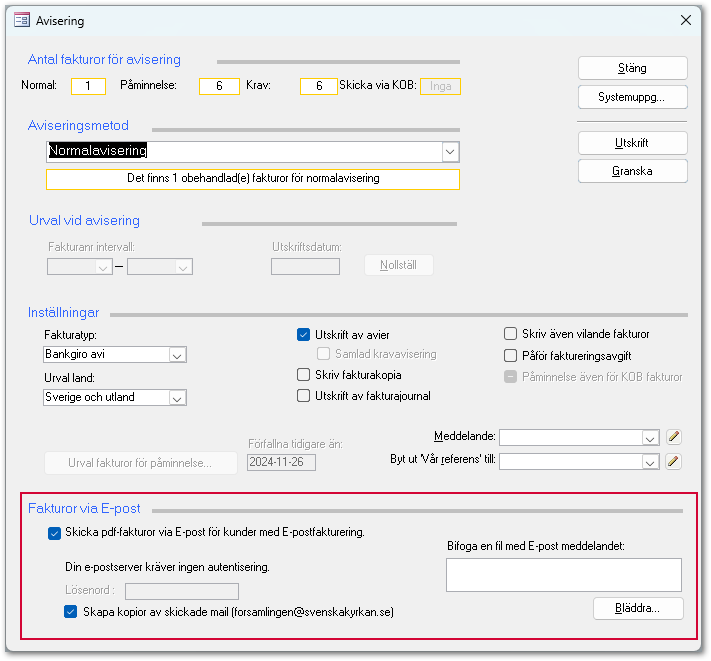The height and width of the screenshot is (661, 711).
Task: Click the Skicka via KOB field Inga
Action: click(440, 86)
